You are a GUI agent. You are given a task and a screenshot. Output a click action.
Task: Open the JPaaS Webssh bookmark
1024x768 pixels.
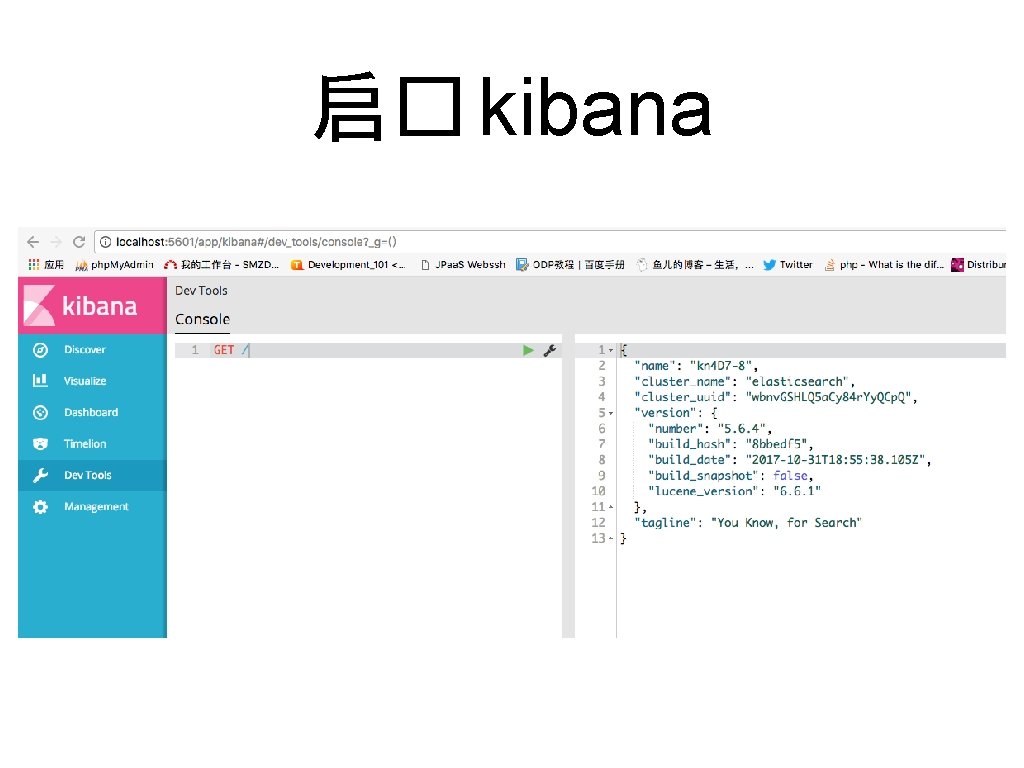pyautogui.click(x=464, y=264)
